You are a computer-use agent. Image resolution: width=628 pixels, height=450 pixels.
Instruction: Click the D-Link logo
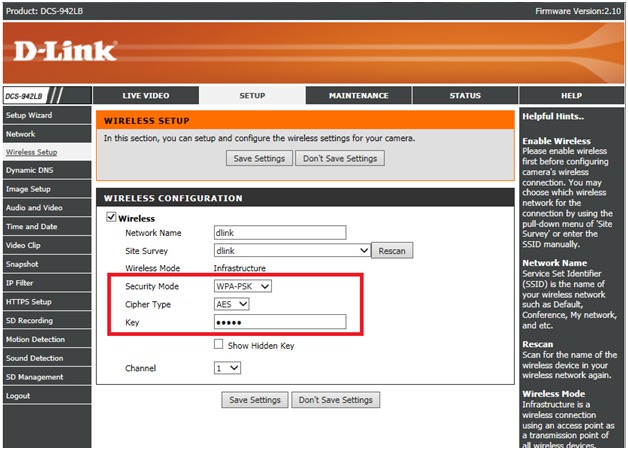coord(65,50)
